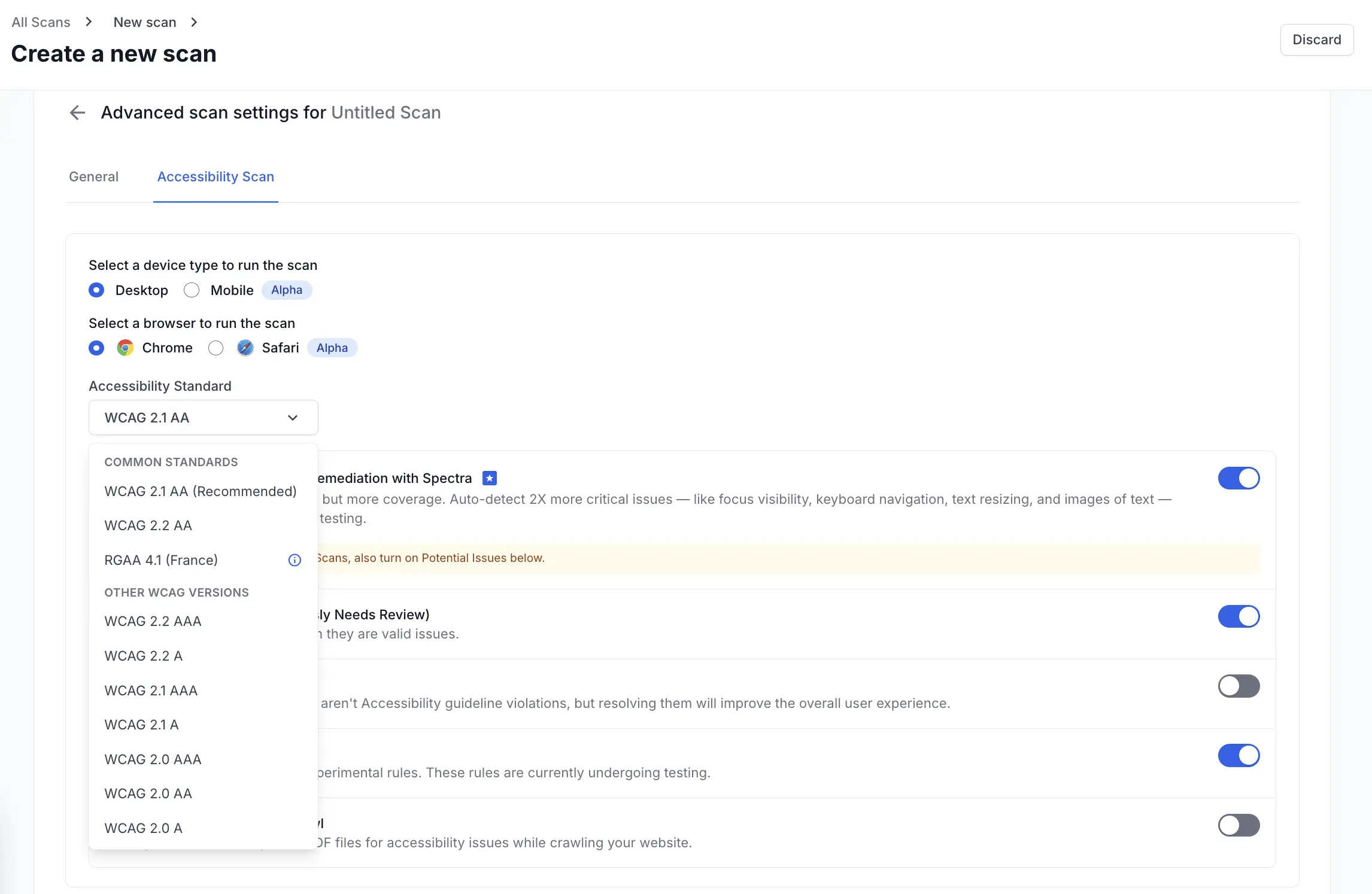The width and height of the screenshot is (1372, 894).
Task: Click the Select a device type label
Action: pyautogui.click(x=203, y=265)
